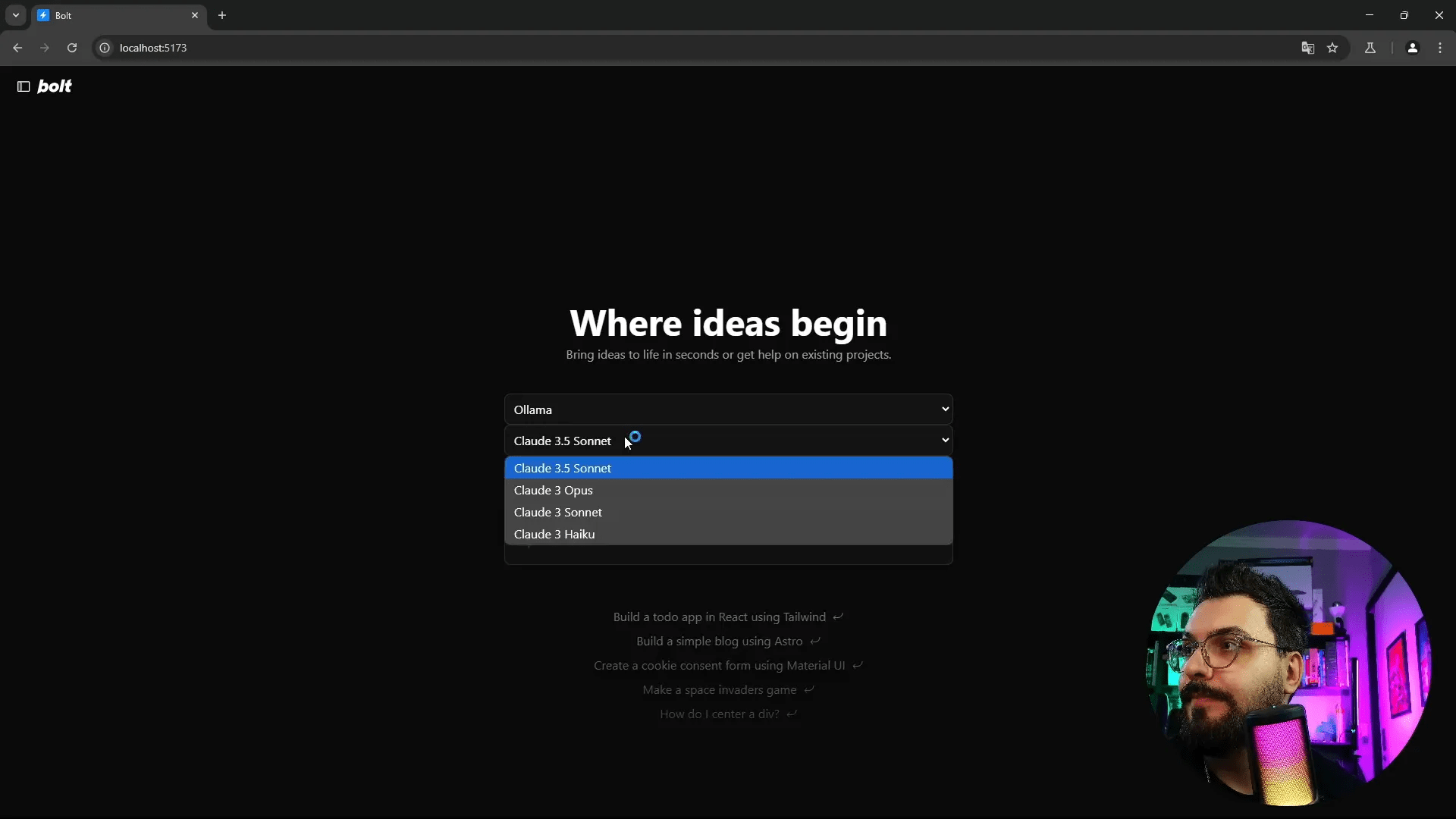Use prompt 'Build a simple blog using Astro'

(727, 642)
